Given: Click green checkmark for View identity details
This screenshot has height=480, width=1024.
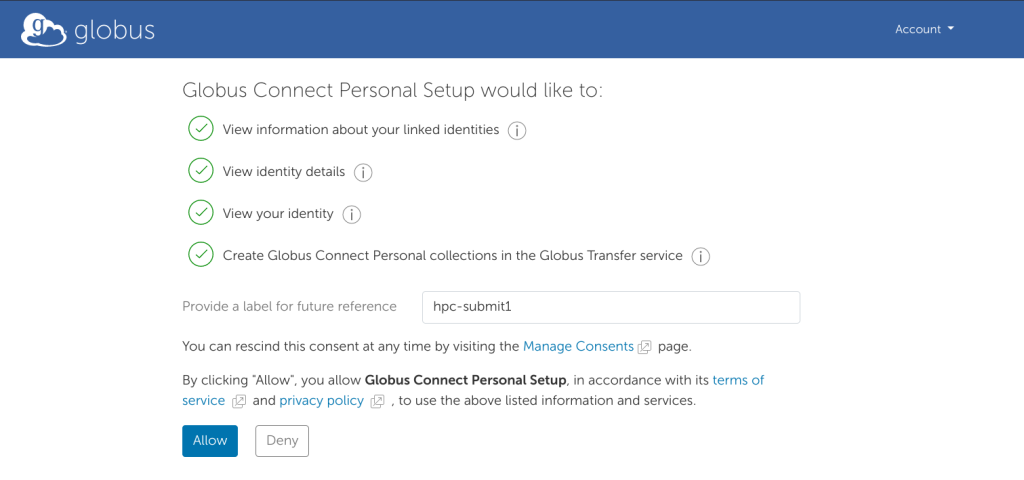Looking at the screenshot, I should click(201, 171).
